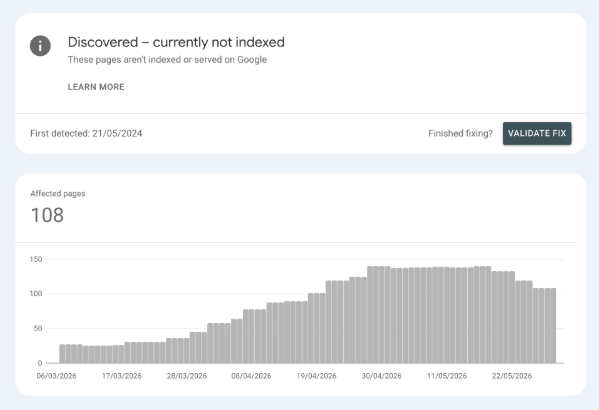Viewport: 599px width, 410px height.
Task: Click the 0 y-axis label
Action: coord(40,363)
